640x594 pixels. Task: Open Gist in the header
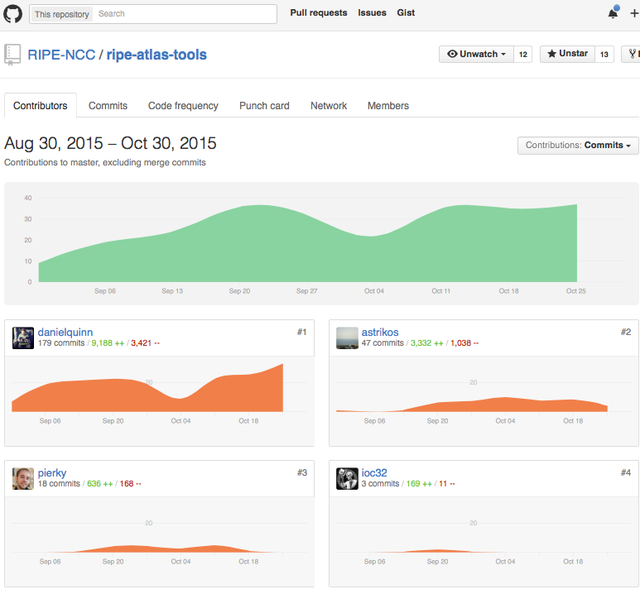[x=406, y=13]
